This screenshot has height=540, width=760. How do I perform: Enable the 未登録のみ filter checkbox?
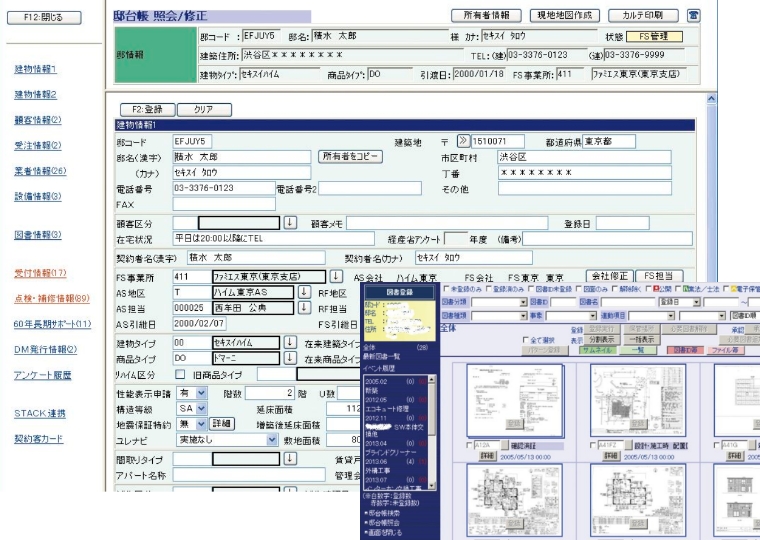tap(446, 289)
